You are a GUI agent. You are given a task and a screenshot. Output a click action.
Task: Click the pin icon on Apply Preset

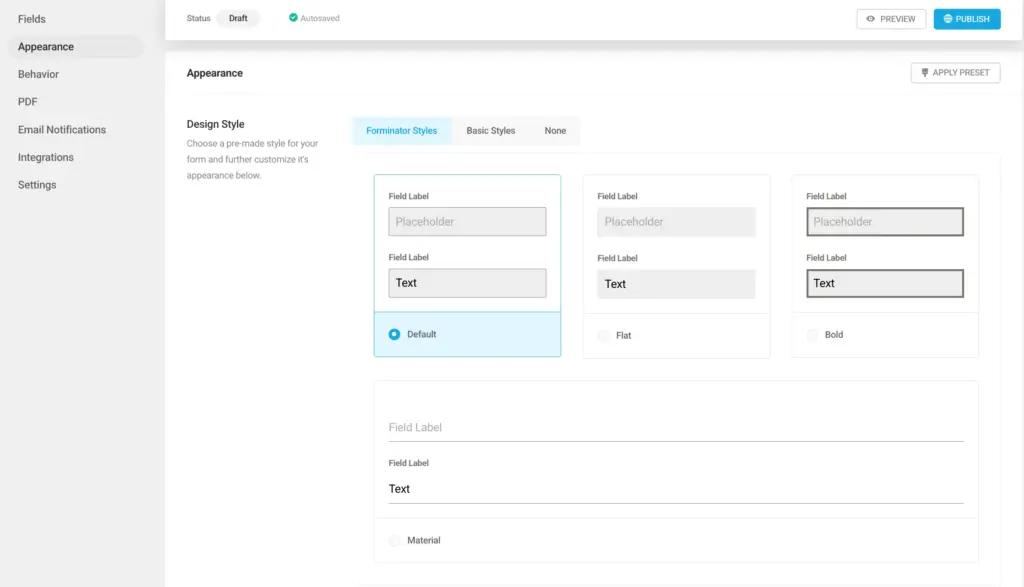click(924, 73)
